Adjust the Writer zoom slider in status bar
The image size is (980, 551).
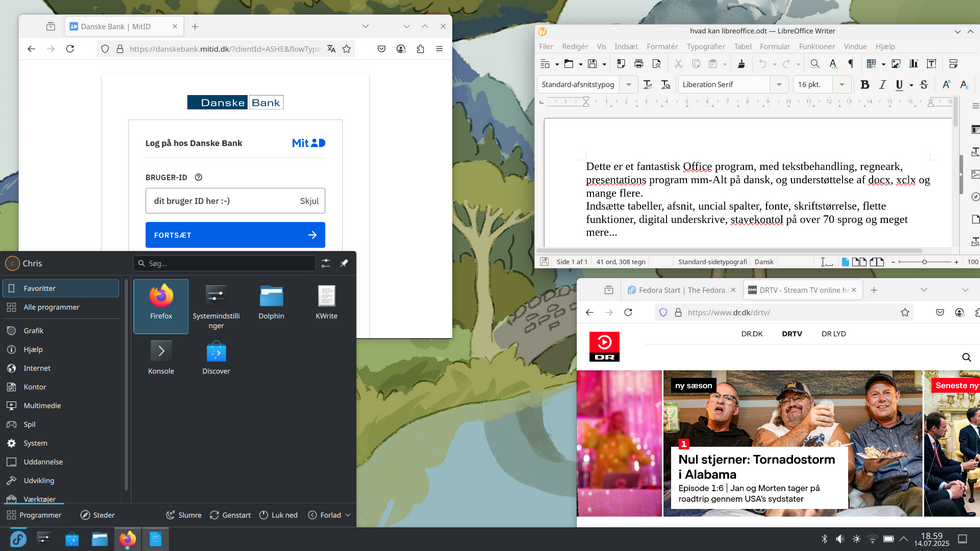[924, 262]
